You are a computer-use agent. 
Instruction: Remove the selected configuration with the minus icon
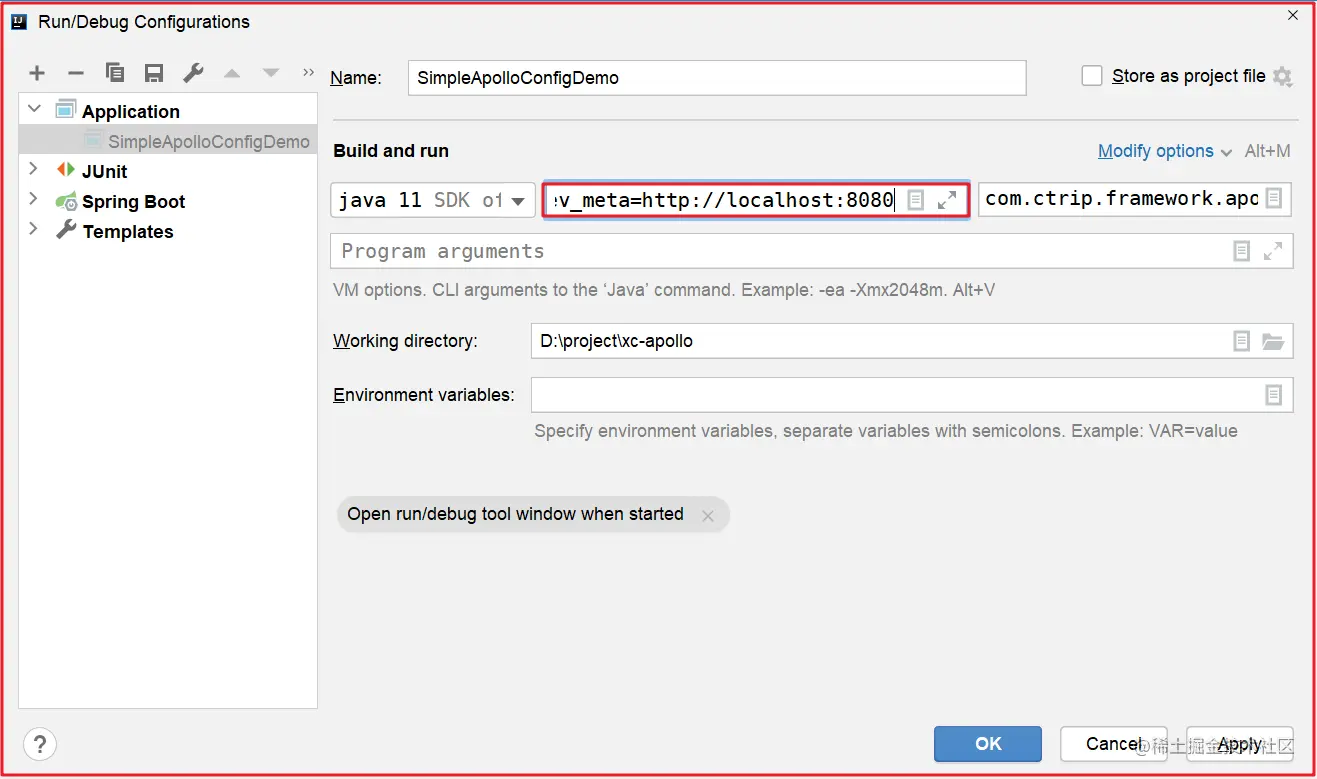tap(75, 73)
